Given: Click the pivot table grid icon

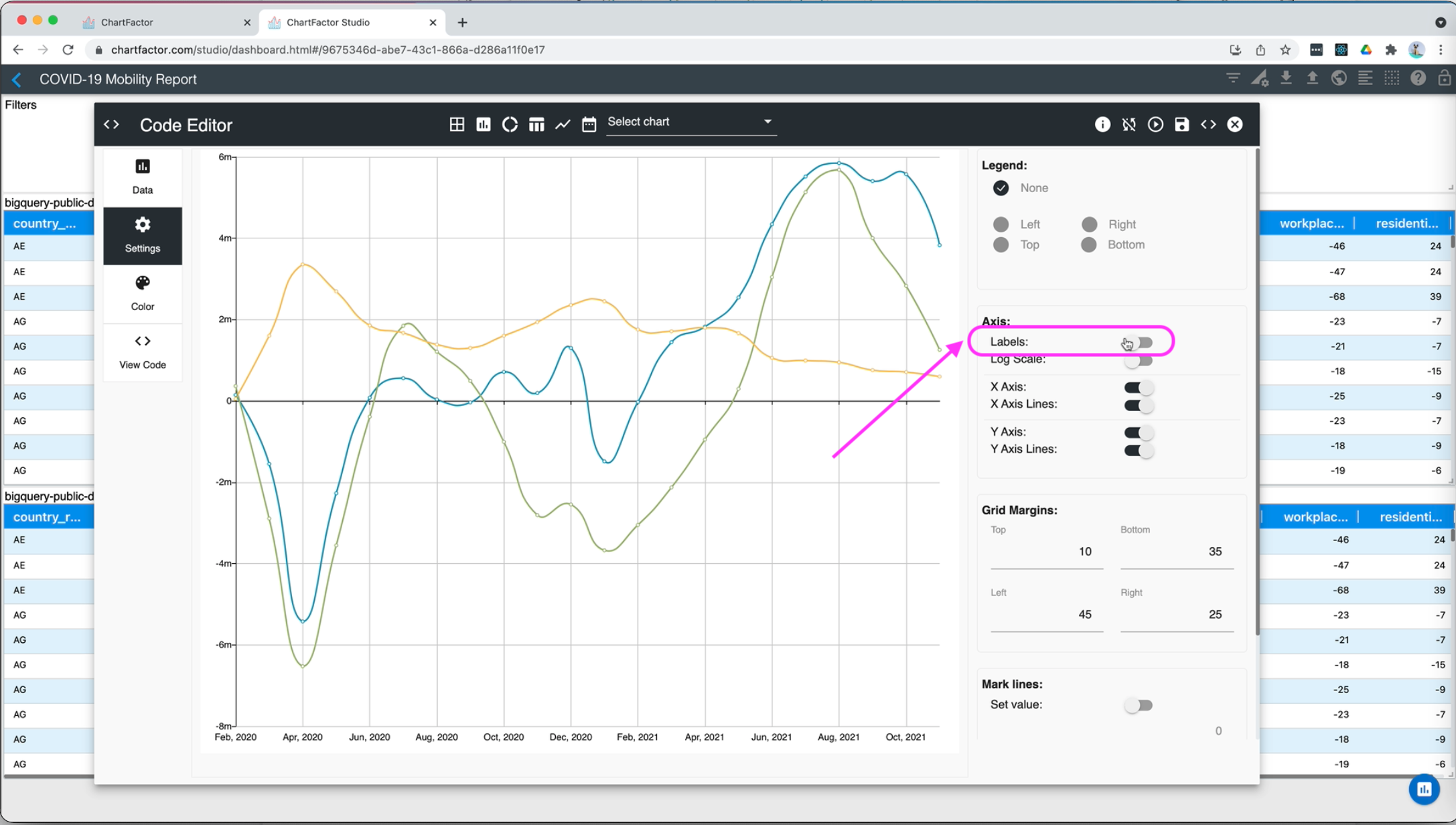Looking at the screenshot, I should click(457, 125).
